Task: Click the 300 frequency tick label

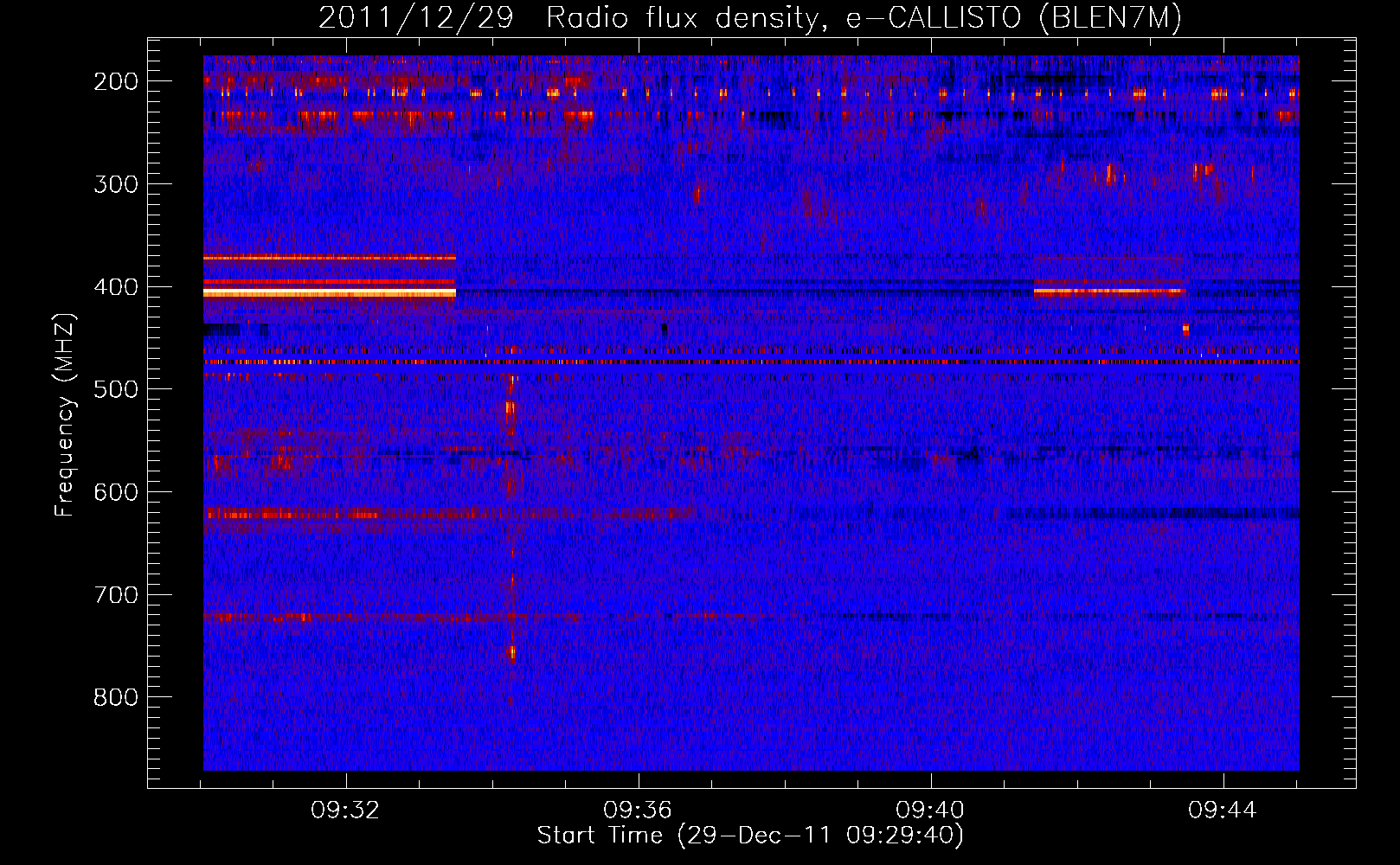Action: pyautogui.click(x=116, y=184)
